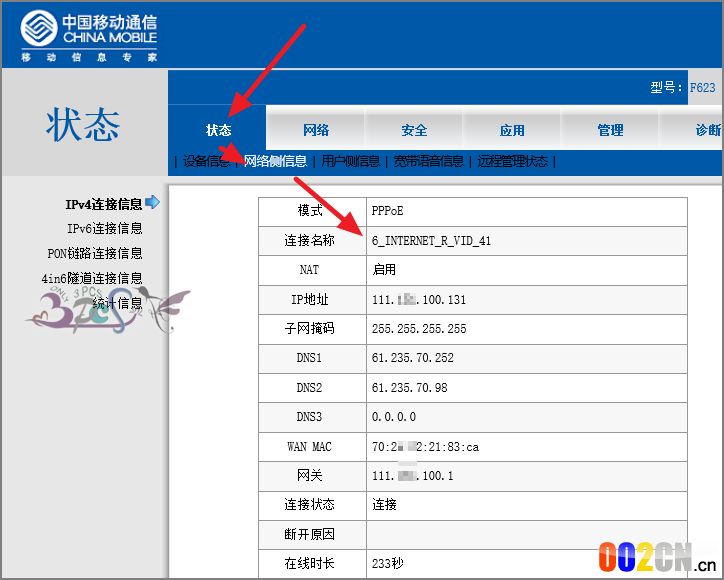
Task: Click DNS1 value 61.235.70.252
Action: point(412,358)
